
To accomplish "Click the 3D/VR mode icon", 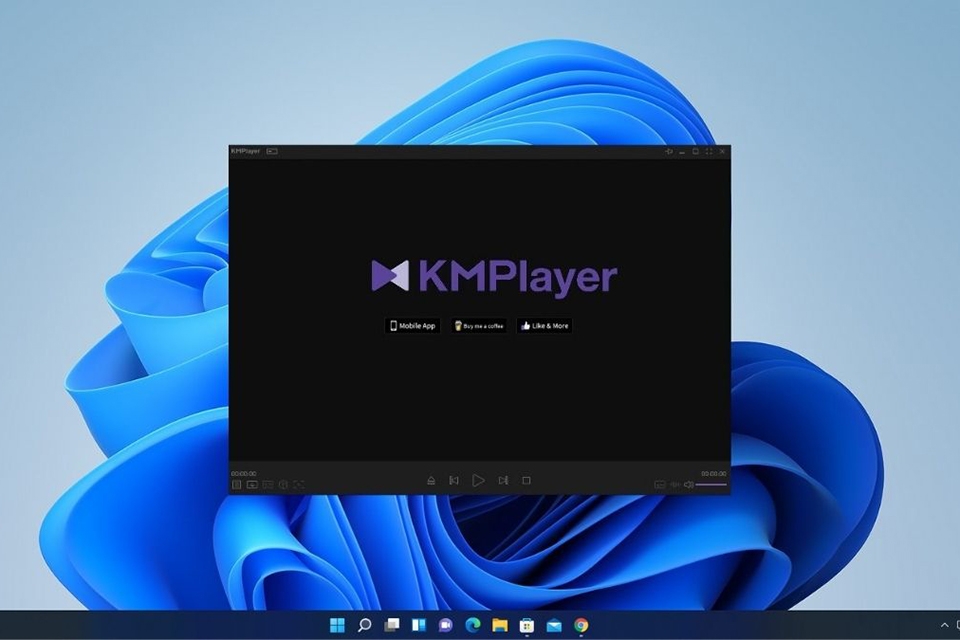I will 268,484.
